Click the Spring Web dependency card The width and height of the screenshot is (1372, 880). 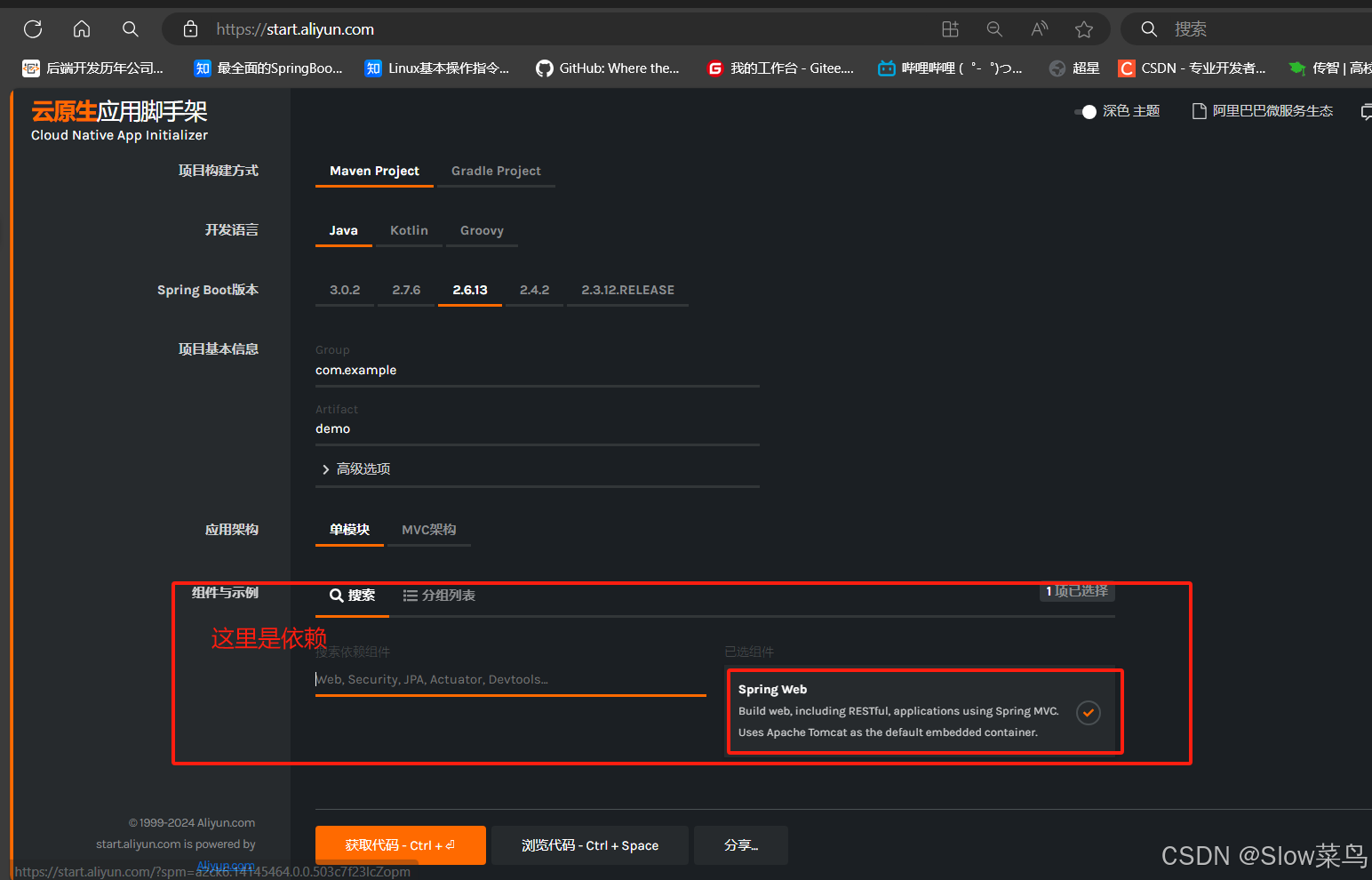coord(921,711)
